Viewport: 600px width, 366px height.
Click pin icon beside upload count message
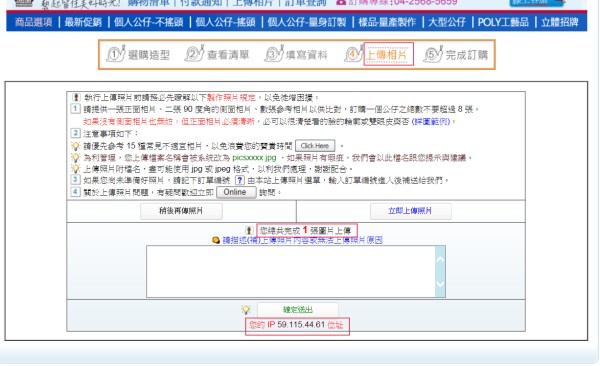tap(249, 230)
